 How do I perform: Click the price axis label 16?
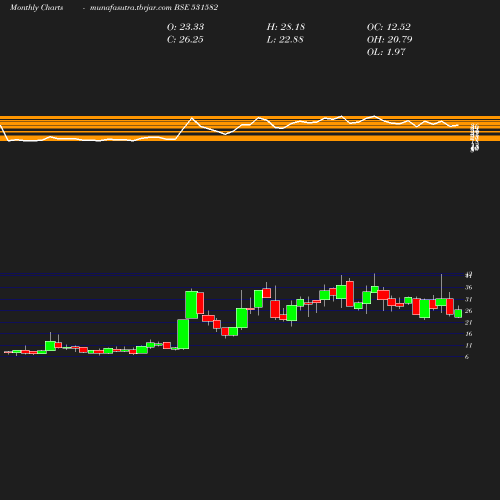pos(469,334)
